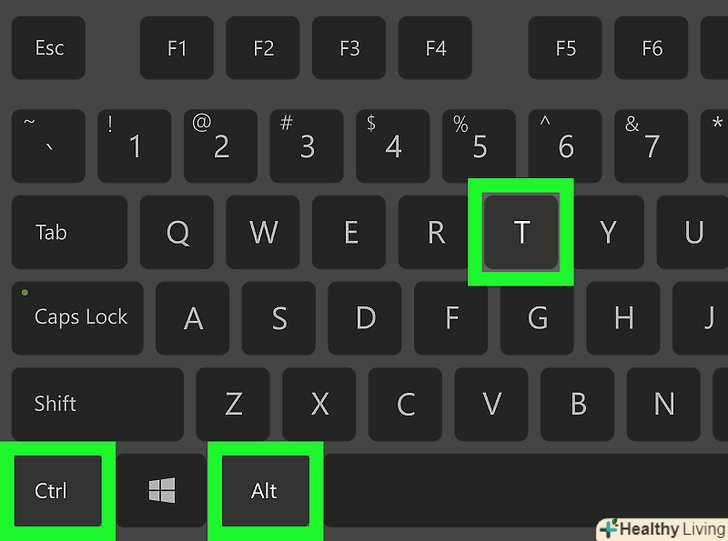Click the F1 function key
The height and width of the screenshot is (541, 728).
177,48
